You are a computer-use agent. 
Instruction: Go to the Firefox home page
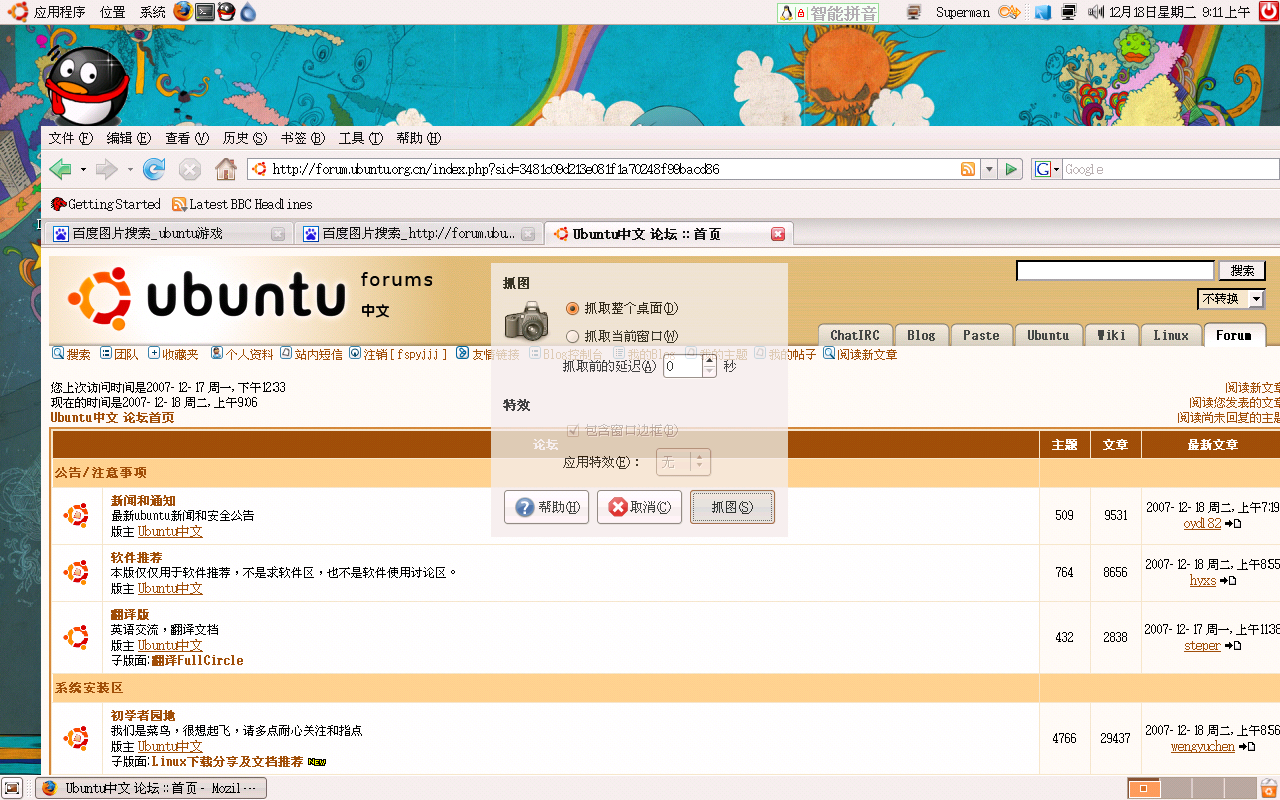click(x=226, y=169)
